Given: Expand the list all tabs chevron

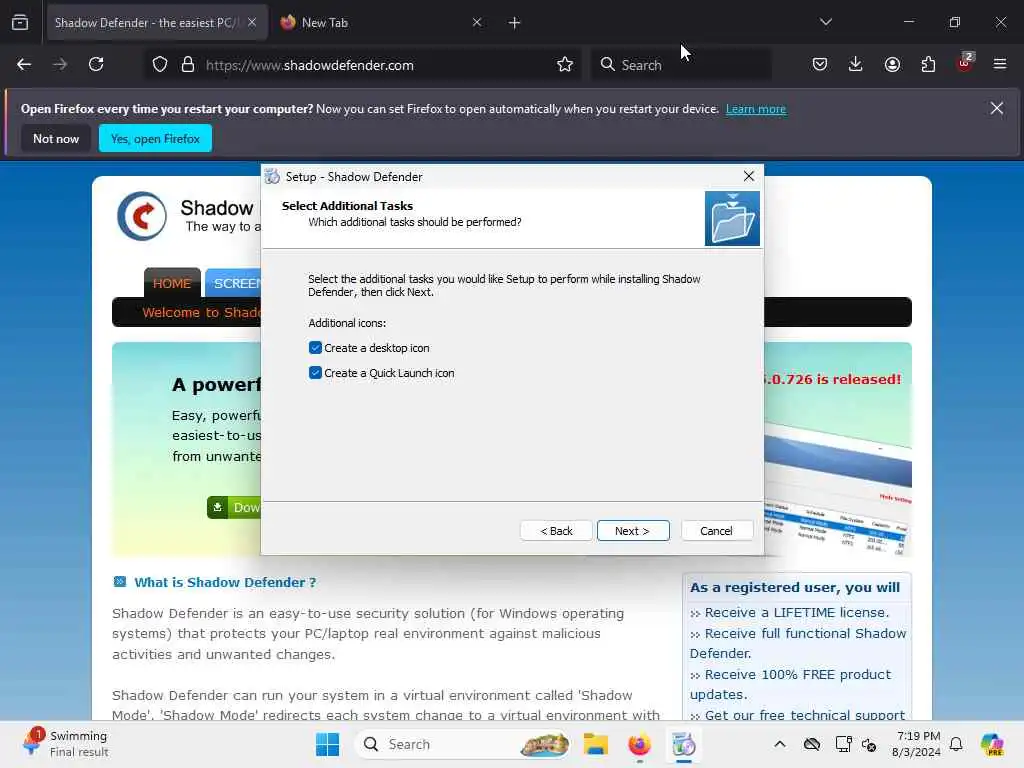Looking at the screenshot, I should 826,22.
